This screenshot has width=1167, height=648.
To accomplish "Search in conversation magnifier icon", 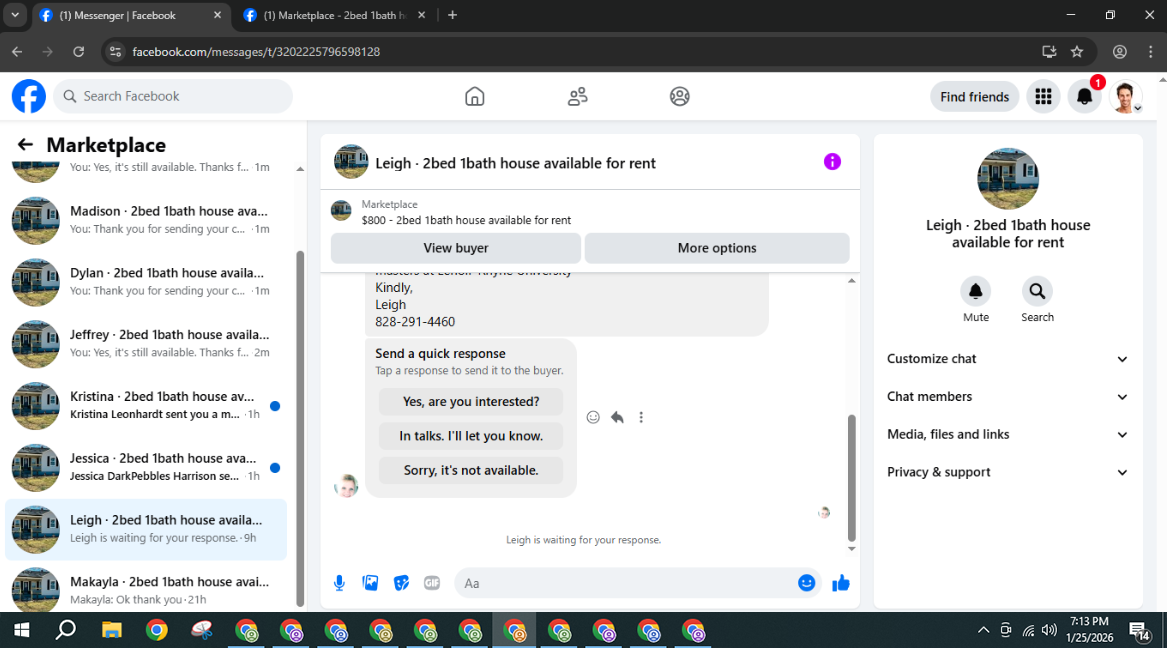I will click(x=1037, y=291).
